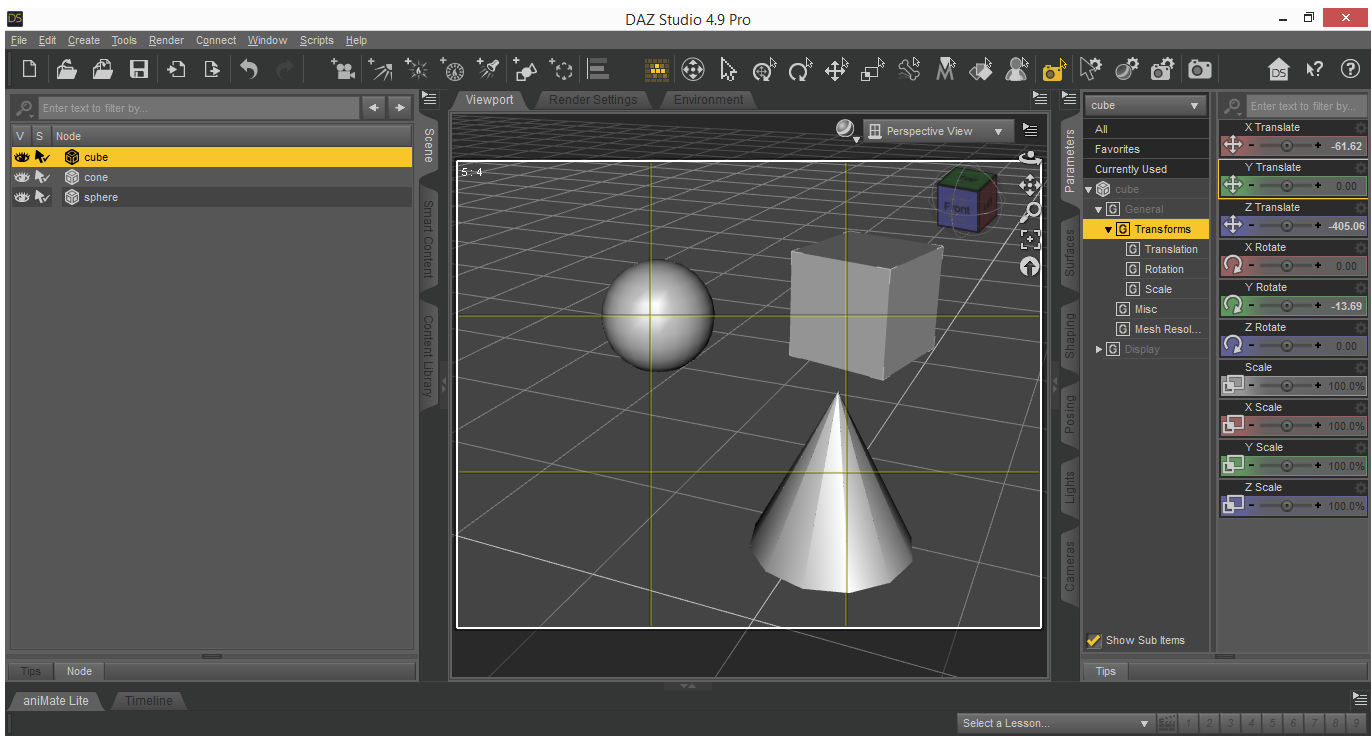This screenshot has height=736, width=1372.
Task: Open the new file icon
Action: [30, 69]
